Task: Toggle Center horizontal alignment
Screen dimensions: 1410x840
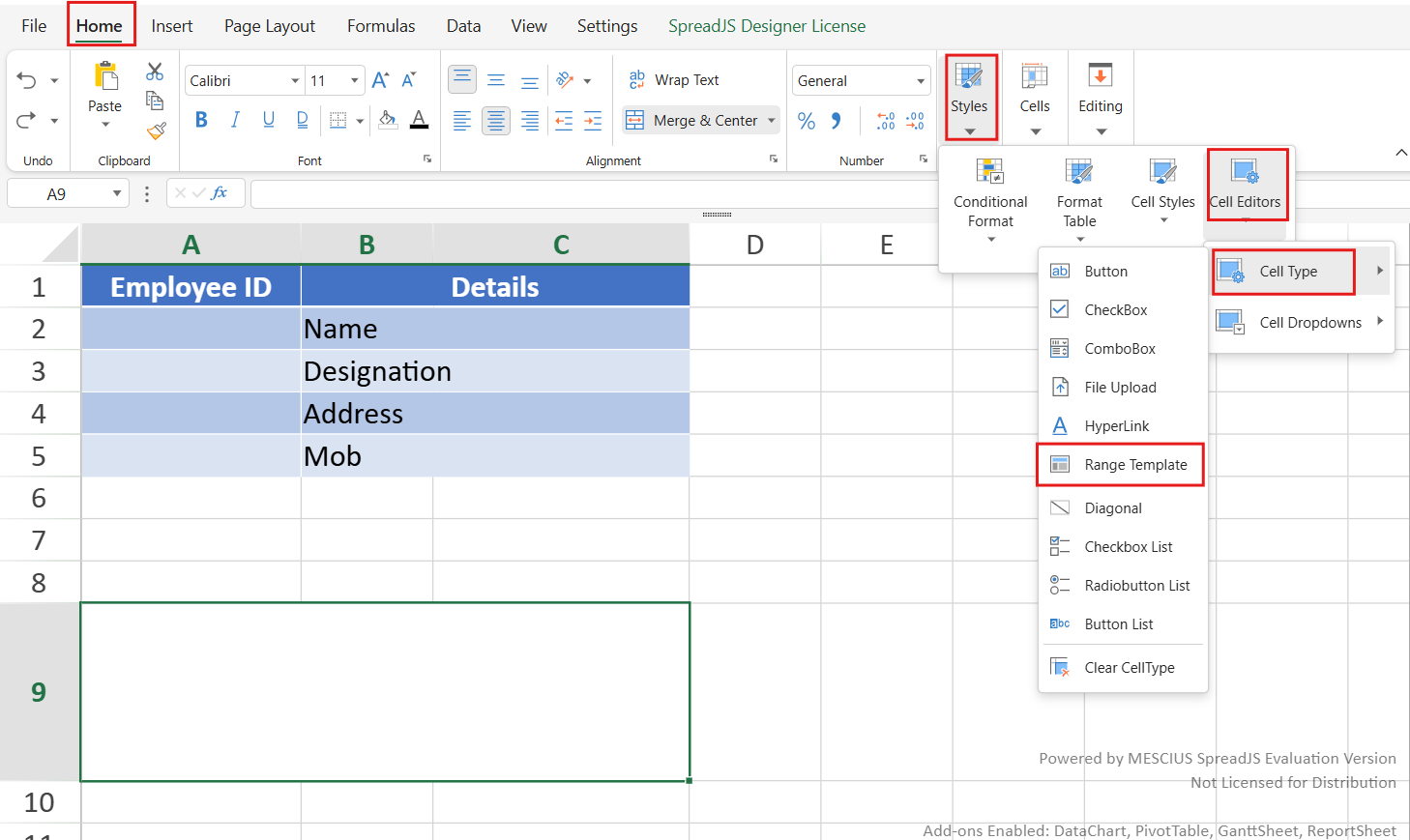Action: coord(496,121)
